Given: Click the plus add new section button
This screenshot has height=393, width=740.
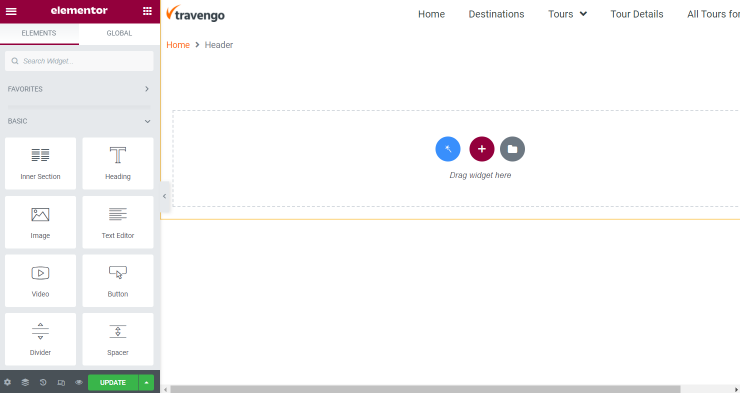Looking at the screenshot, I should point(482,149).
